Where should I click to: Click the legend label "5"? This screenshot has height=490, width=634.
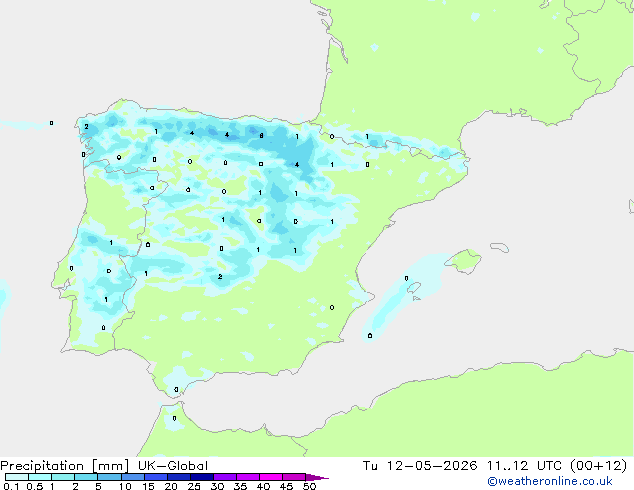[98, 486]
